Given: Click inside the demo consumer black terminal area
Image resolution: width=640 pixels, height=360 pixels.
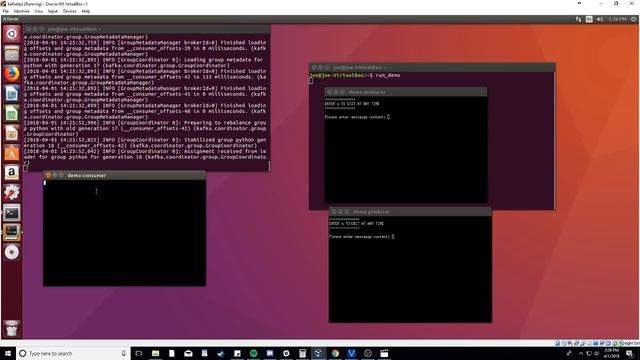Looking at the screenshot, I should [x=124, y=233].
